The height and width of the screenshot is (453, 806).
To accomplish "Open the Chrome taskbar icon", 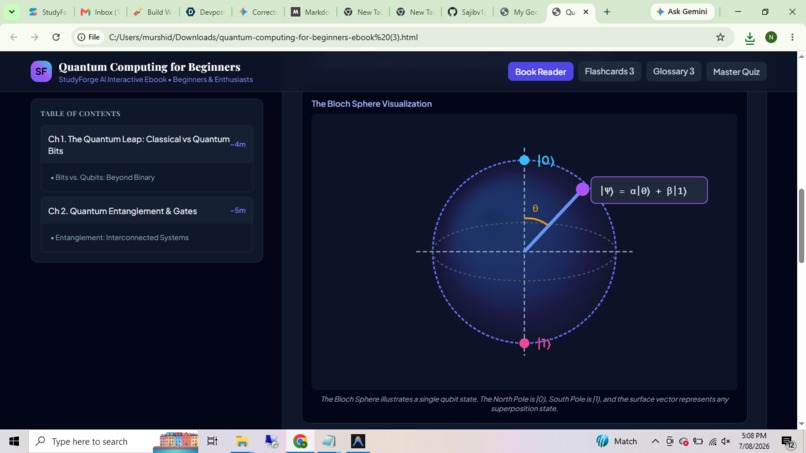I will point(300,441).
